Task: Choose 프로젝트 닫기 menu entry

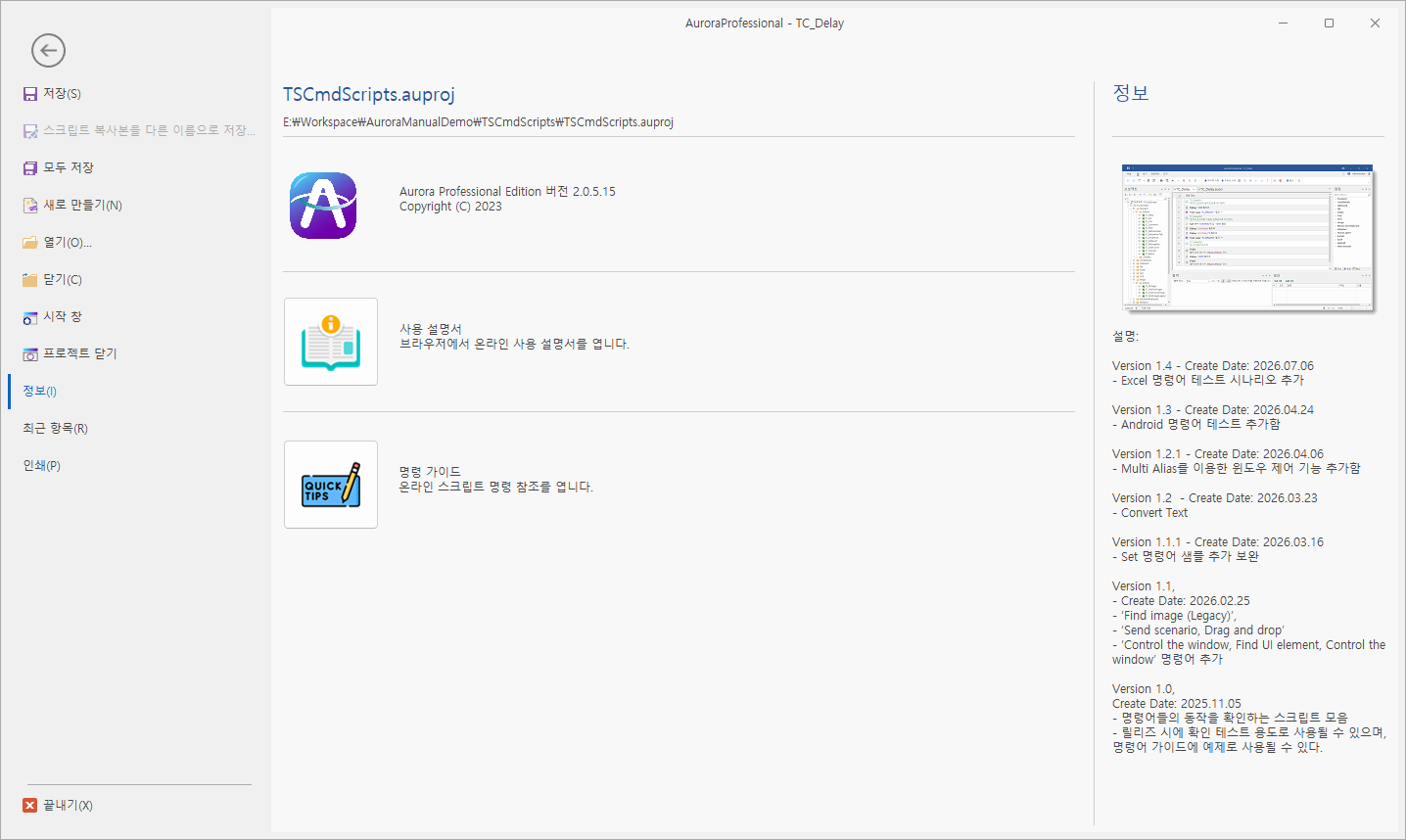Action: tap(80, 353)
